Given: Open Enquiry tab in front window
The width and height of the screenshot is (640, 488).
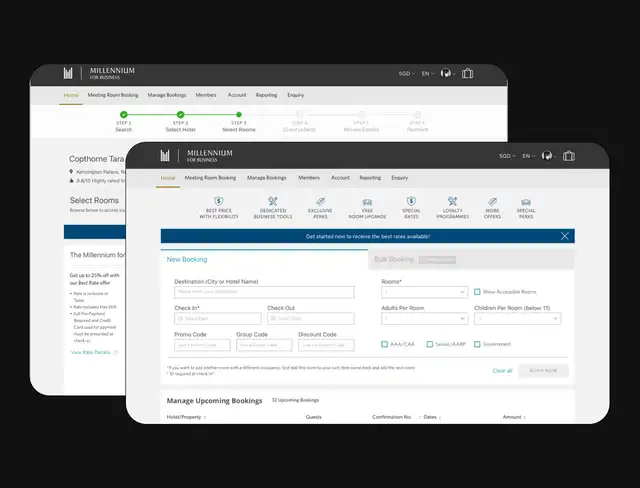Looking at the screenshot, I should (x=400, y=178).
